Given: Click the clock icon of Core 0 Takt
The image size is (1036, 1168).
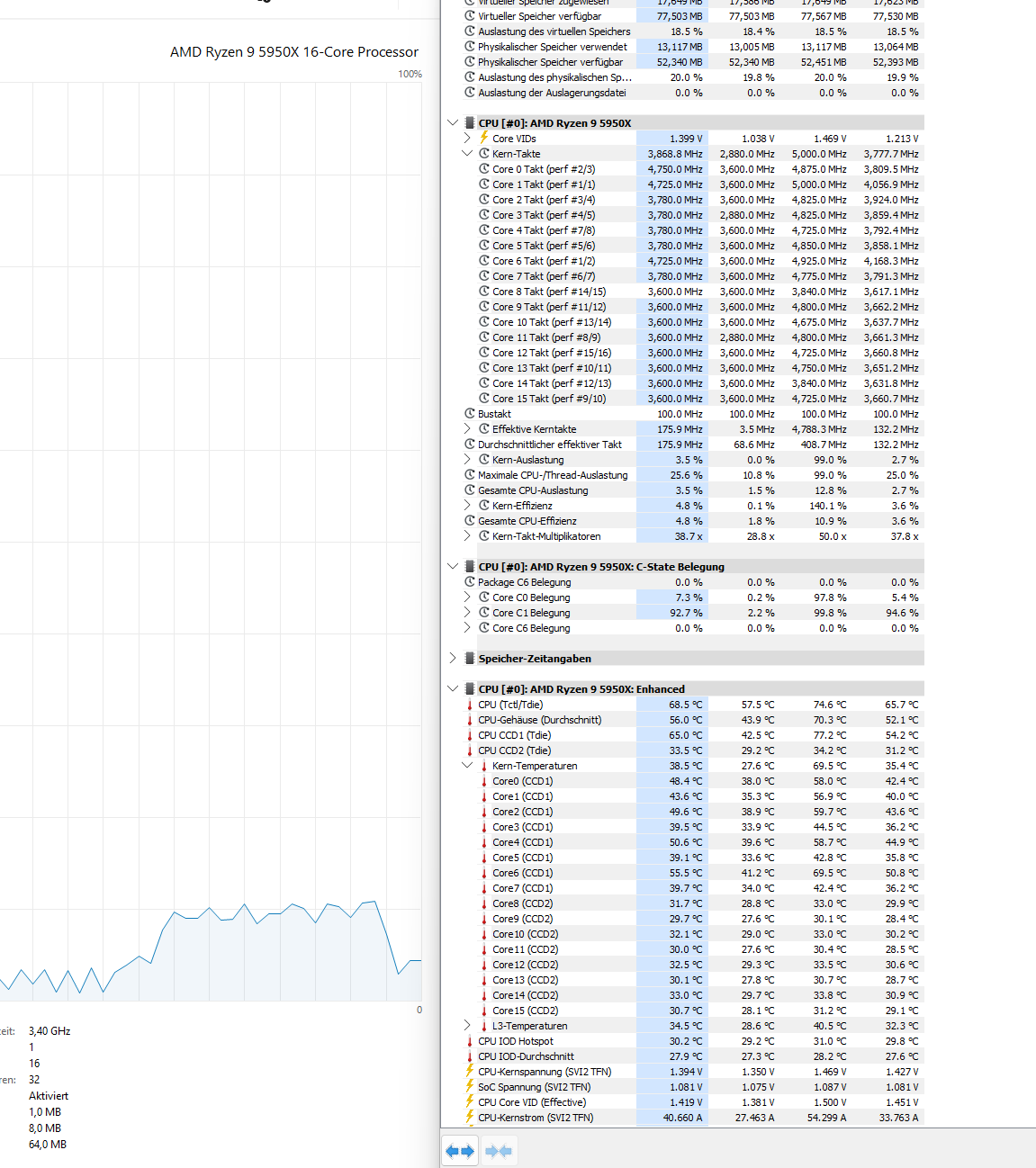Looking at the screenshot, I should [x=484, y=169].
